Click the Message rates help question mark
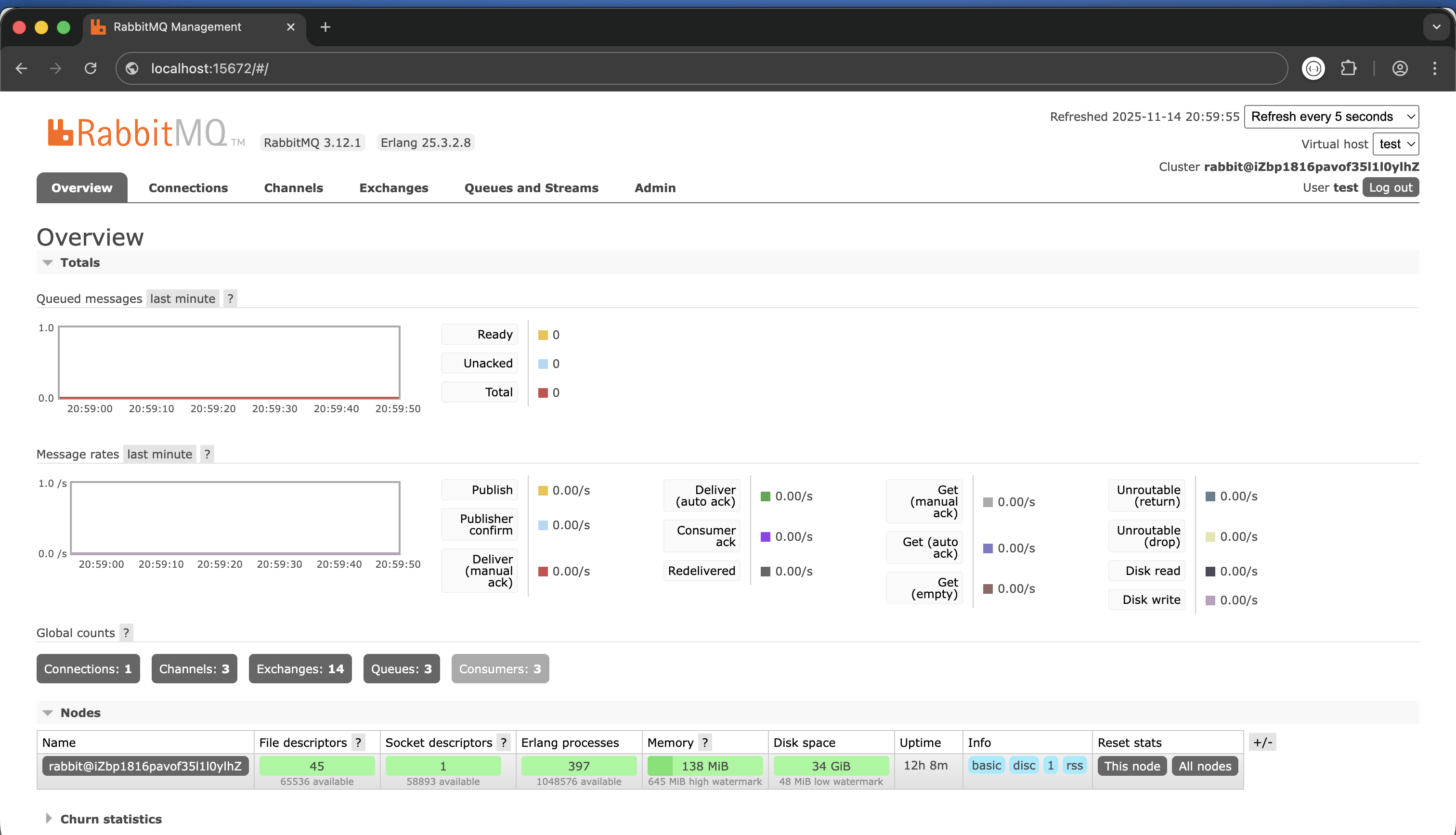Image resolution: width=1456 pixels, height=835 pixels. coord(207,454)
